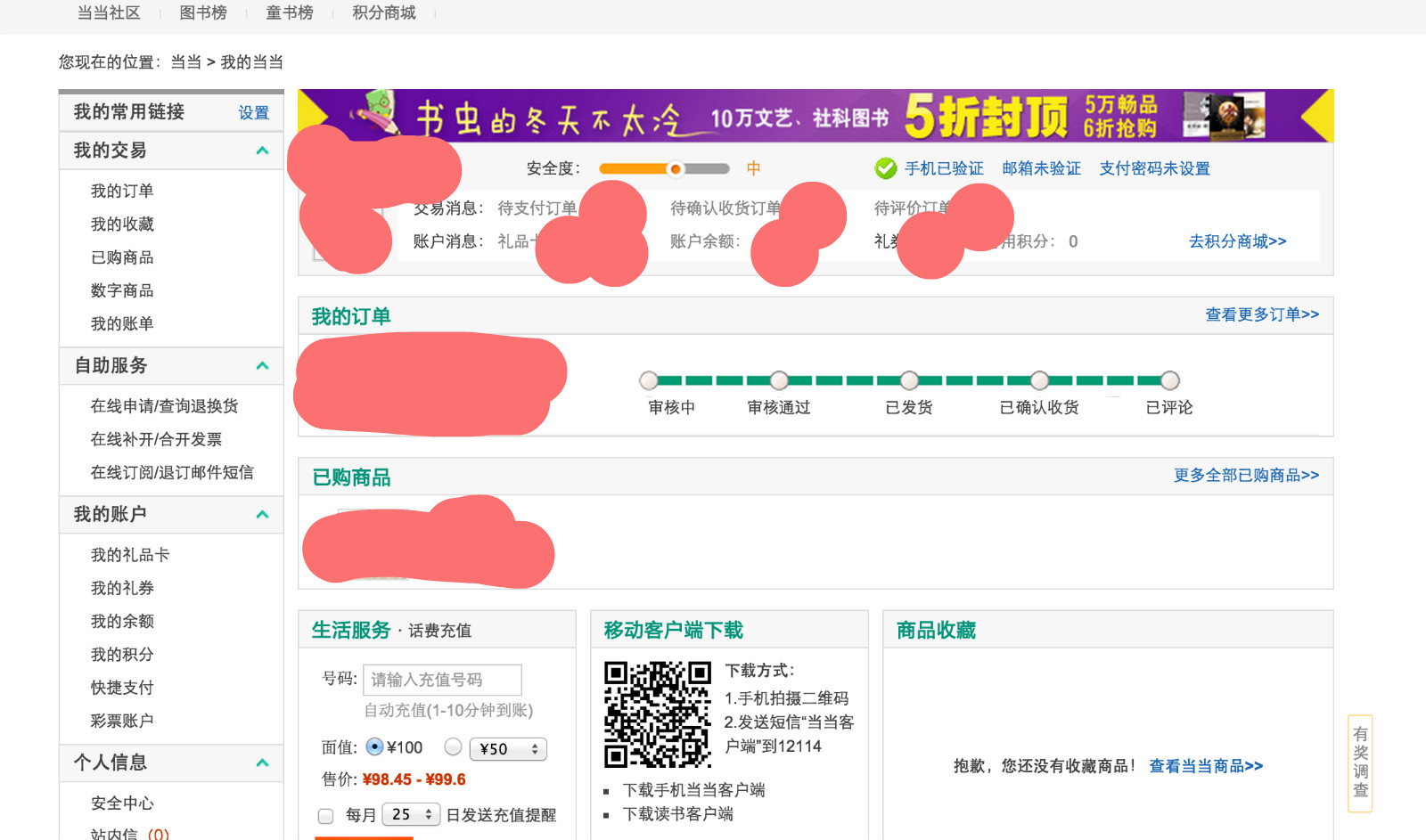Click 下载读书客户端 link
The image size is (1426, 840).
[677, 814]
